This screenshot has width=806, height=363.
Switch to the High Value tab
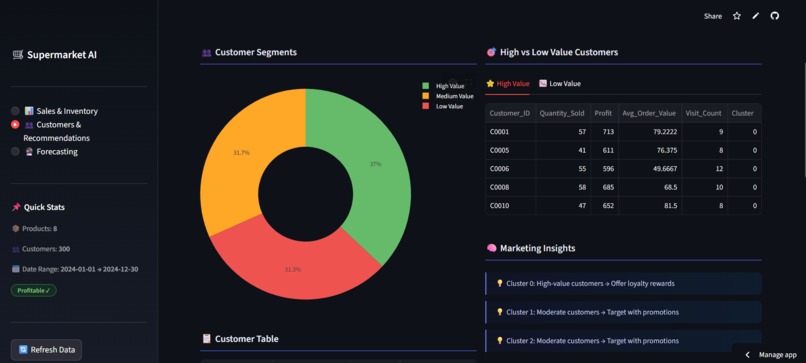pyautogui.click(x=507, y=83)
